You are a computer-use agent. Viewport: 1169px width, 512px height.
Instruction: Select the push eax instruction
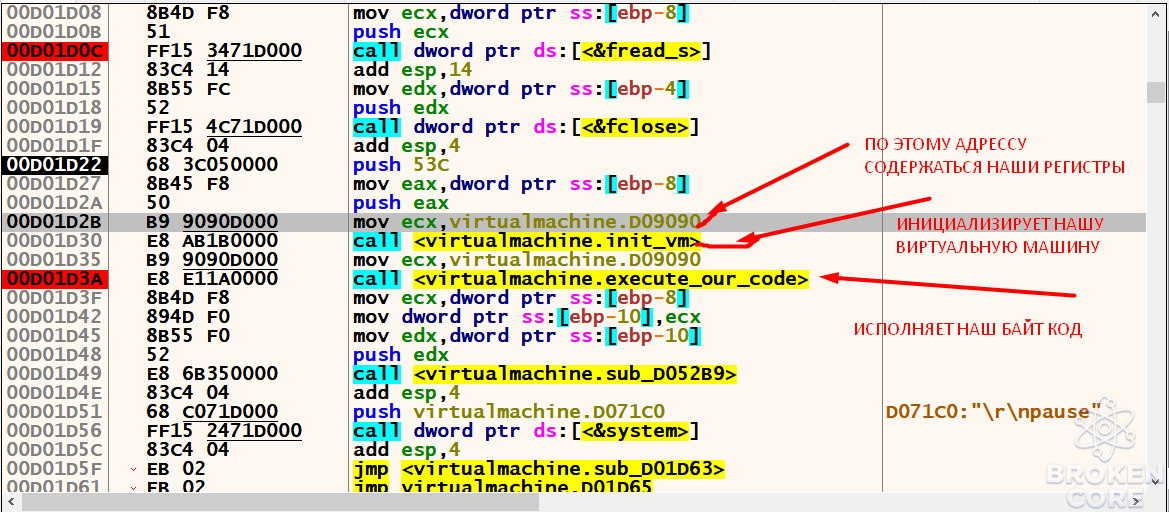click(x=400, y=203)
